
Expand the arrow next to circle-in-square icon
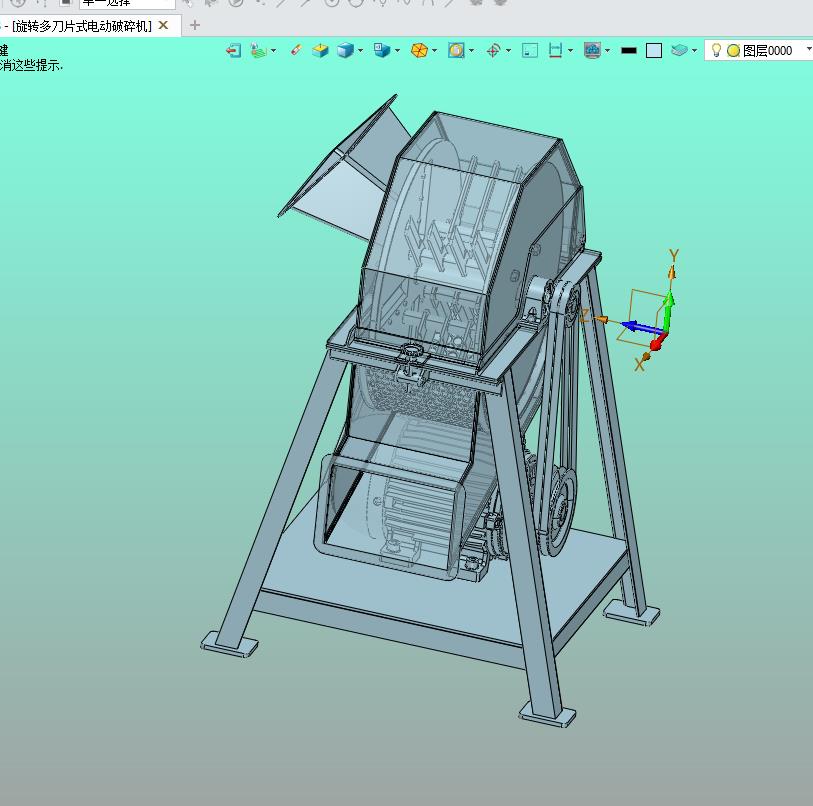471,51
